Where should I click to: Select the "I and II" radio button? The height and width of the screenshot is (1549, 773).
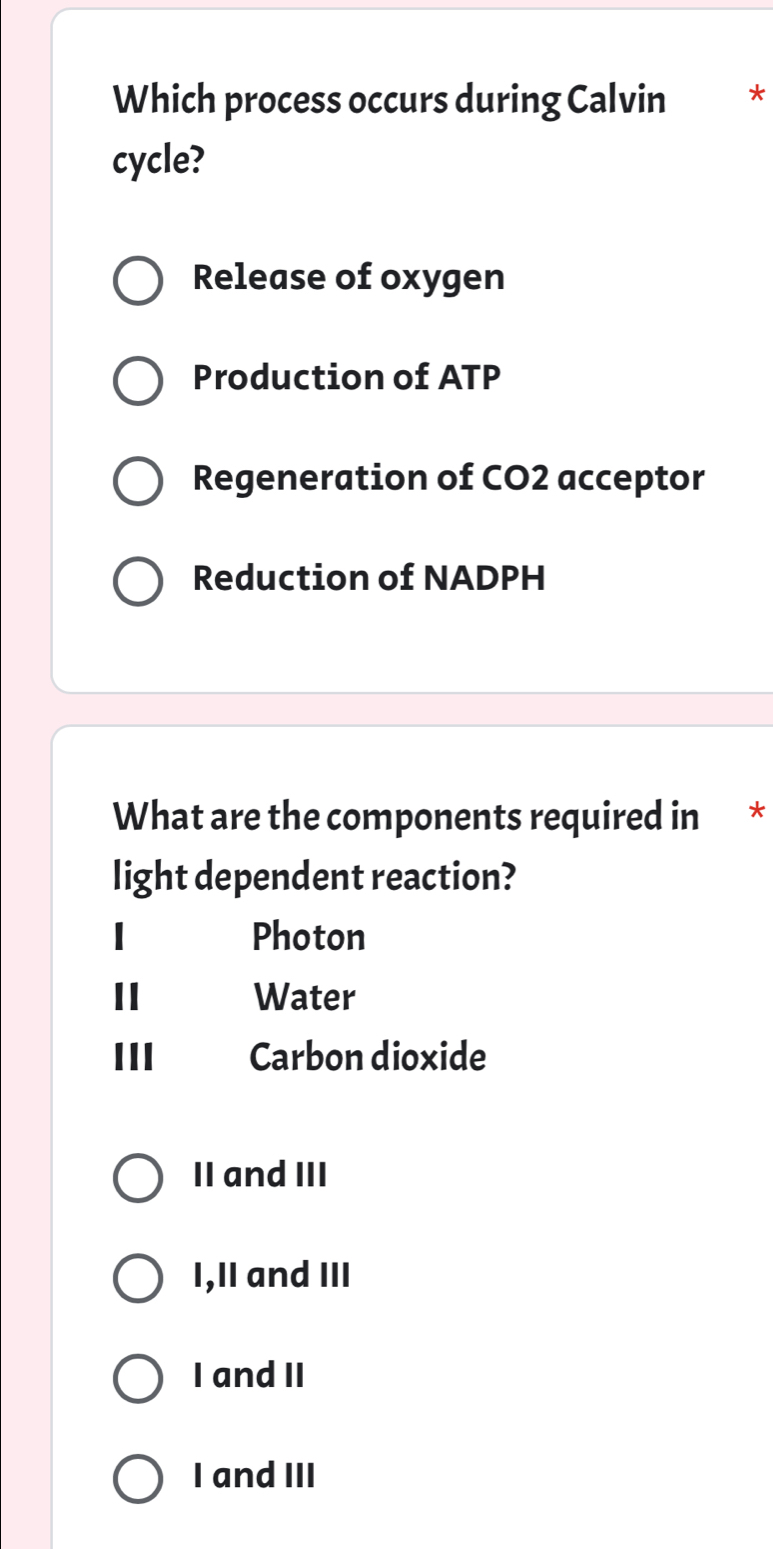point(138,1376)
